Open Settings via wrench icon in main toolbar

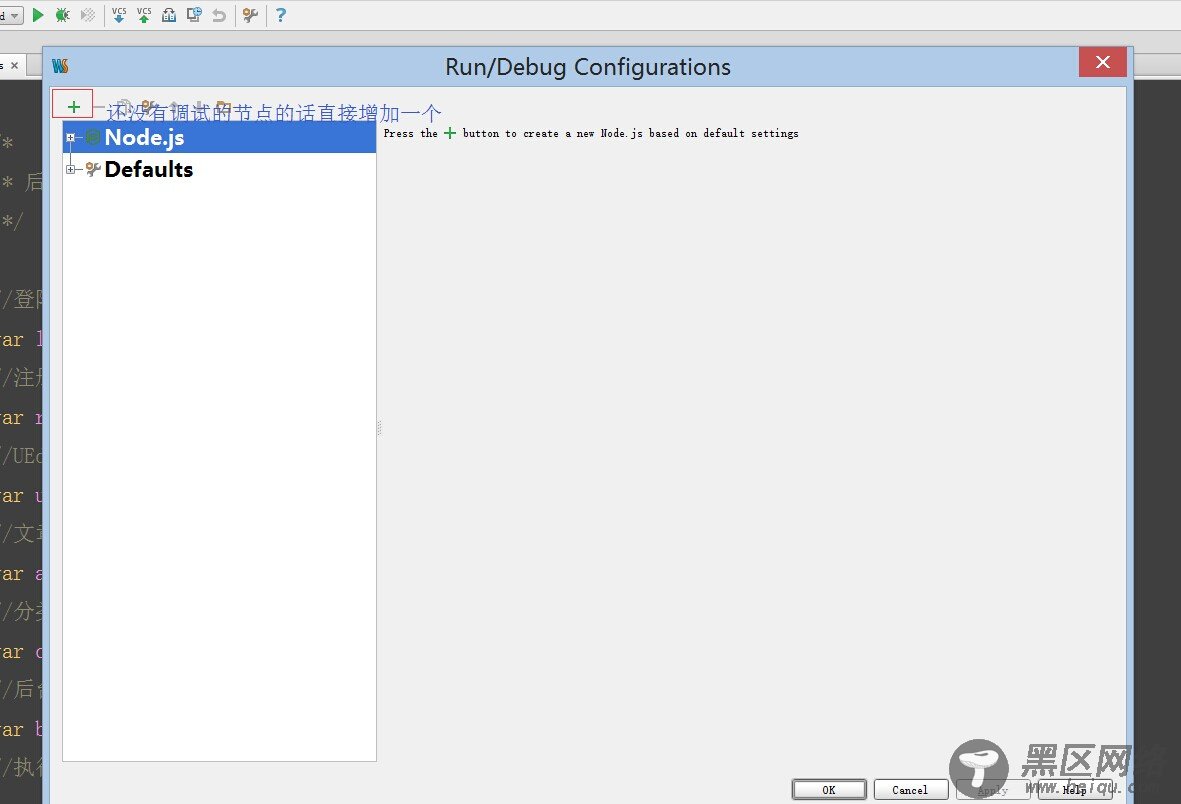[250, 14]
